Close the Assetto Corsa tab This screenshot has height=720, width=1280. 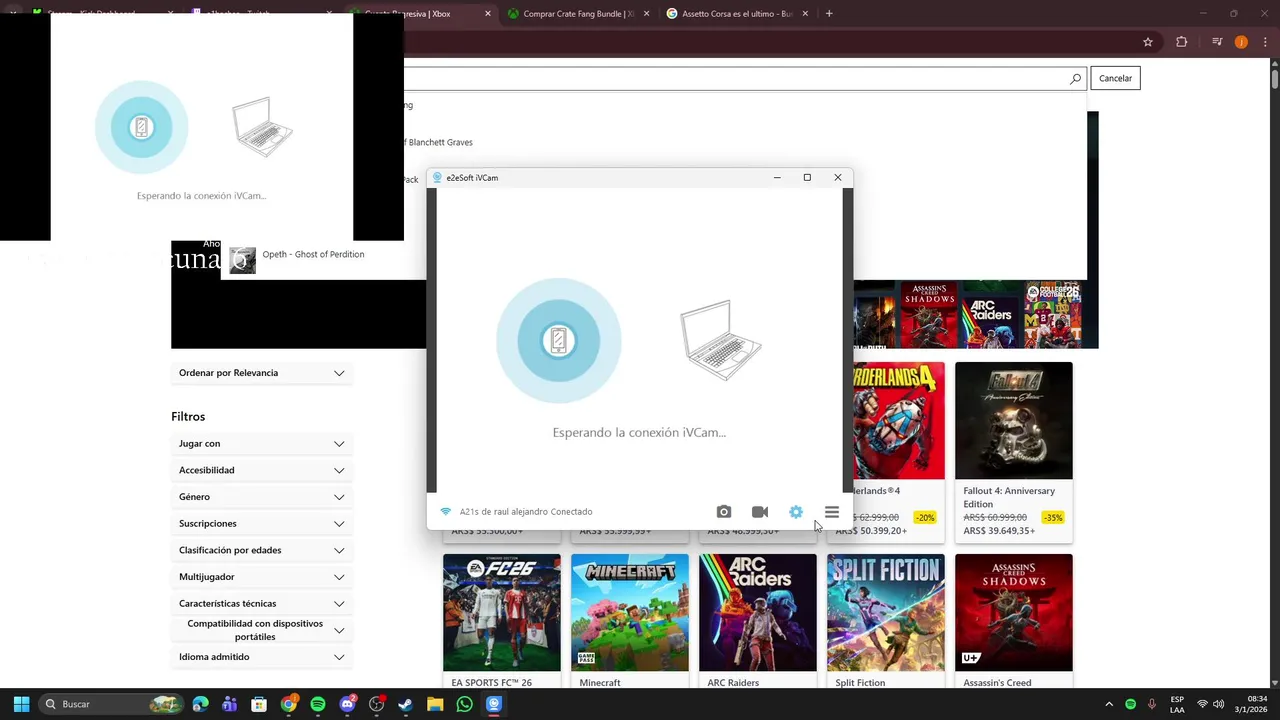(x=806, y=14)
